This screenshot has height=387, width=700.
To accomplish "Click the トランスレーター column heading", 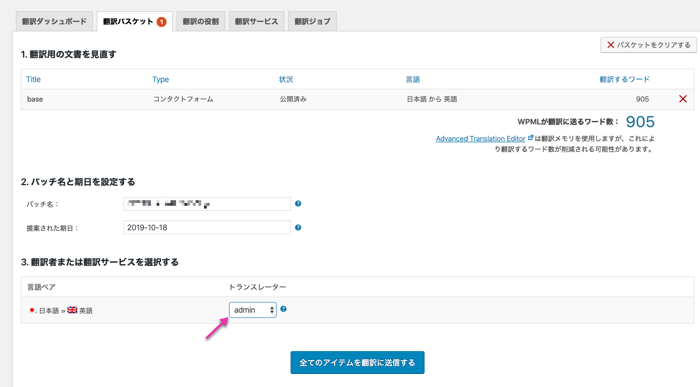I will [257, 287].
